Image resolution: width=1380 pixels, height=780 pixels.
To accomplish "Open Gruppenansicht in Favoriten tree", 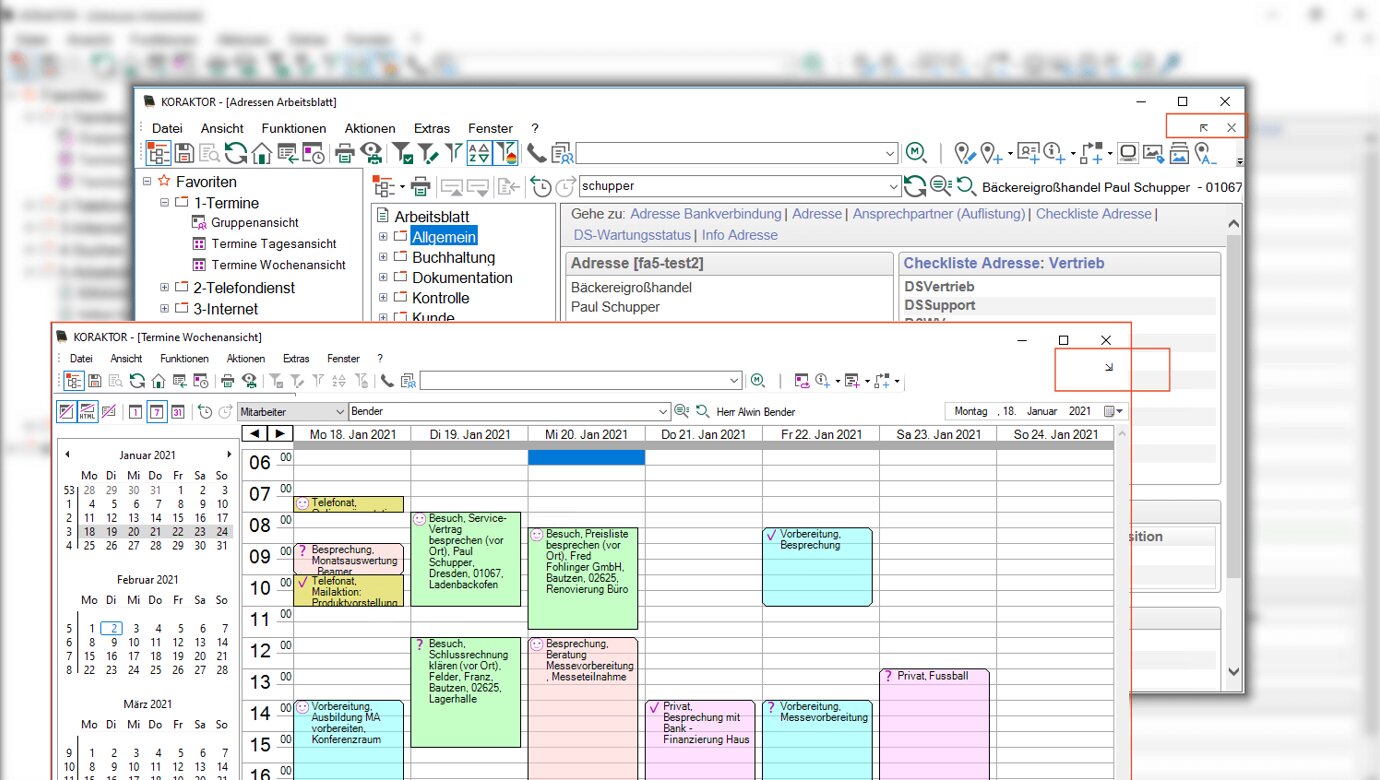I will click(254, 223).
